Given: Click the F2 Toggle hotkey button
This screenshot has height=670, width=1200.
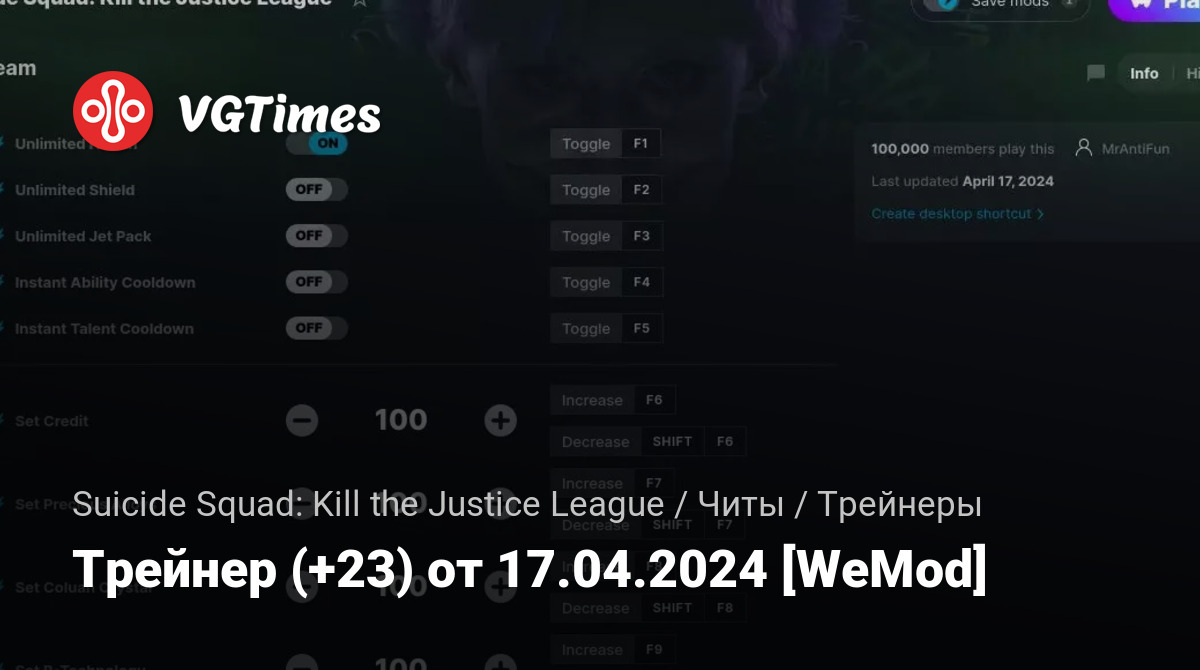Looking at the screenshot, I should 606,190.
